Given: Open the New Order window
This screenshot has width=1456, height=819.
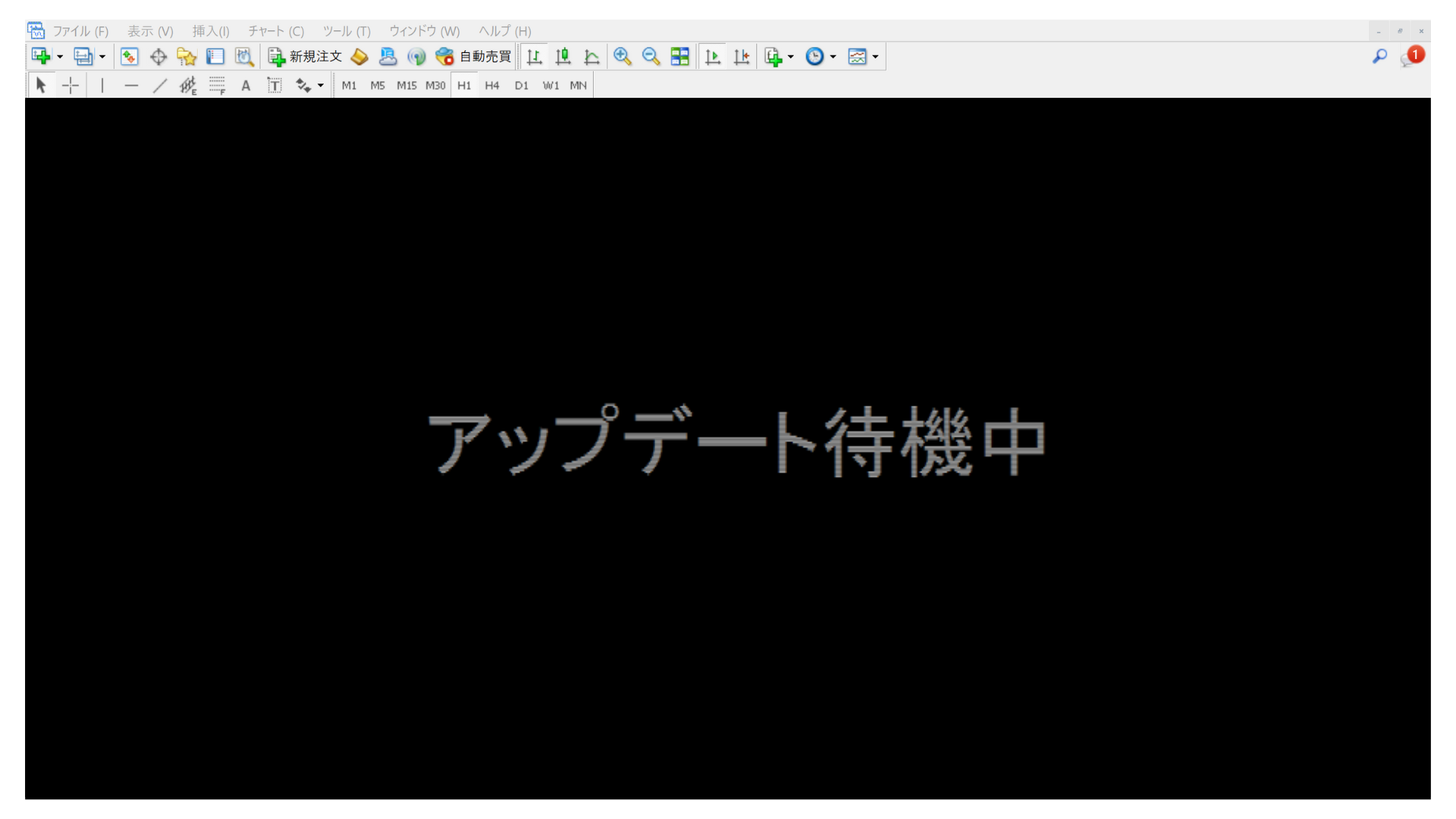Looking at the screenshot, I should pyautogui.click(x=306, y=56).
